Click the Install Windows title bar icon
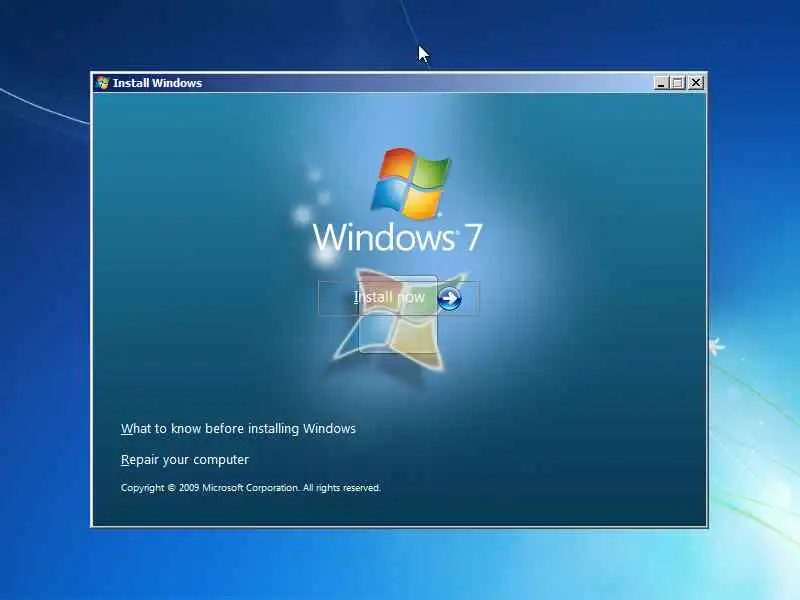 point(103,83)
